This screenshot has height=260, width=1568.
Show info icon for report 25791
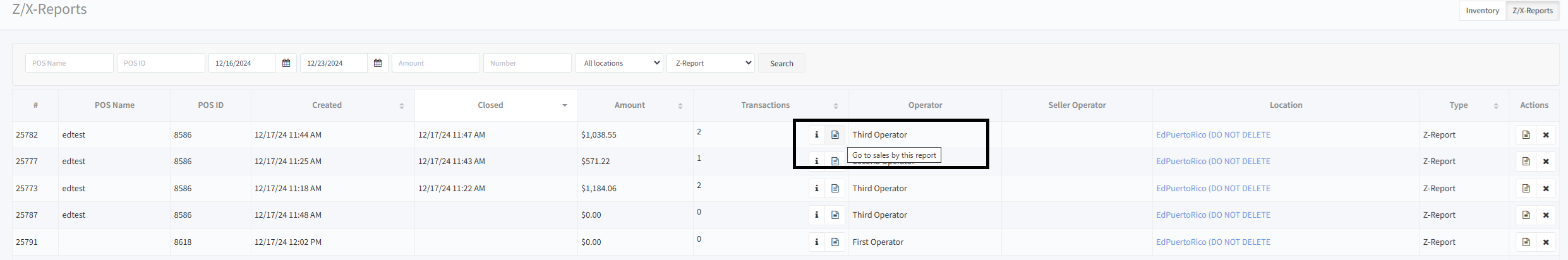(816, 242)
